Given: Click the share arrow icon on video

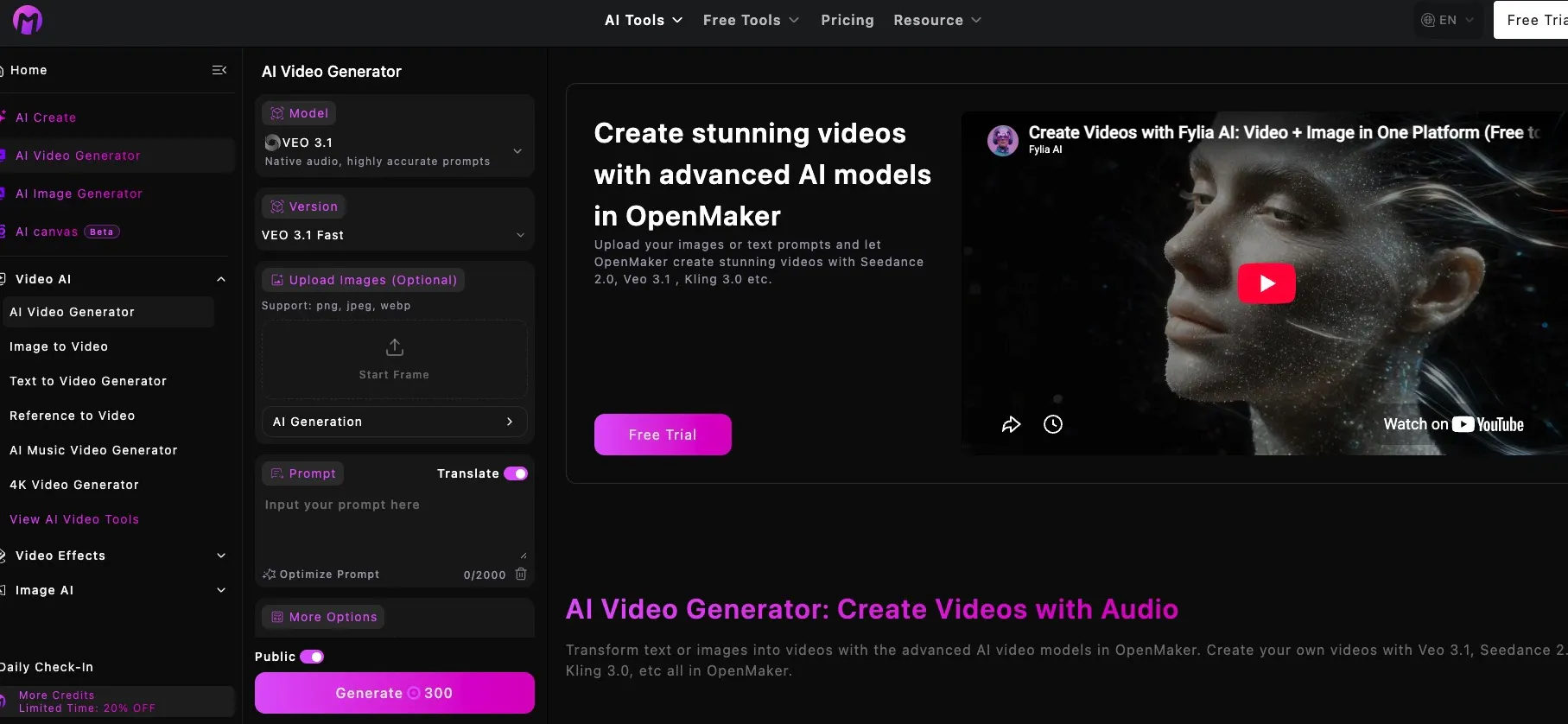Looking at the screenshot, I should (x=1011, y=424).
